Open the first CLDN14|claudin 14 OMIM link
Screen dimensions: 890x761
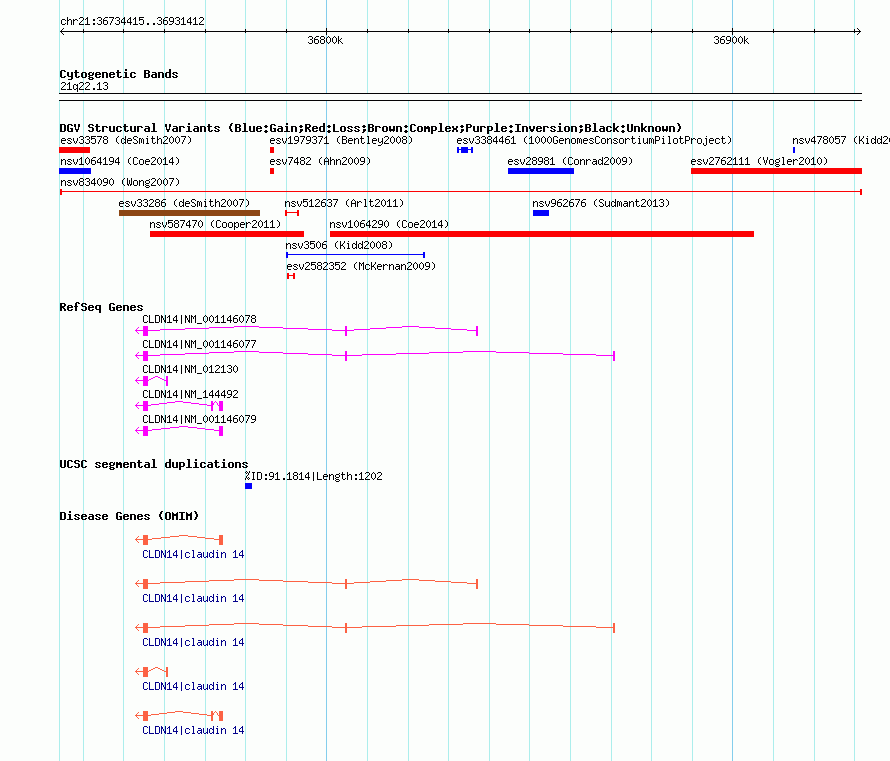[x=193, y=554]
